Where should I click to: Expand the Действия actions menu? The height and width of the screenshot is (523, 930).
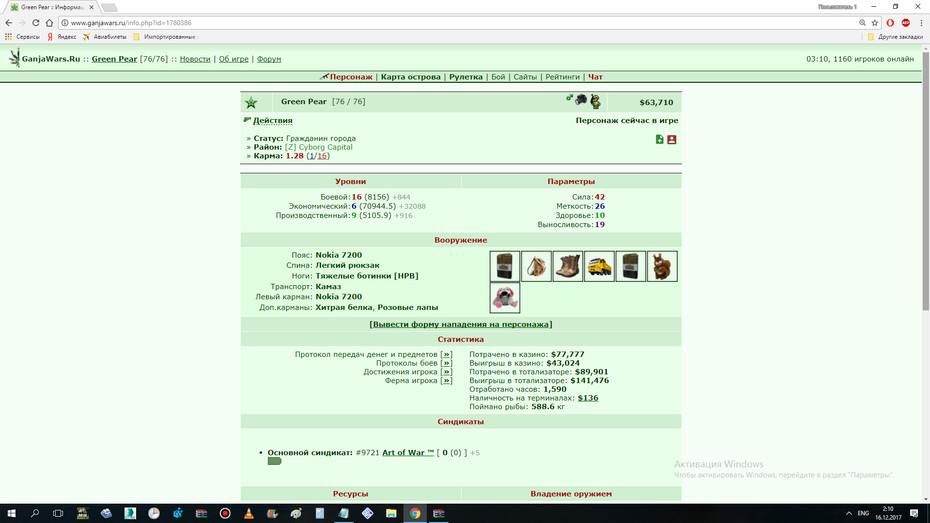(272, 120)
